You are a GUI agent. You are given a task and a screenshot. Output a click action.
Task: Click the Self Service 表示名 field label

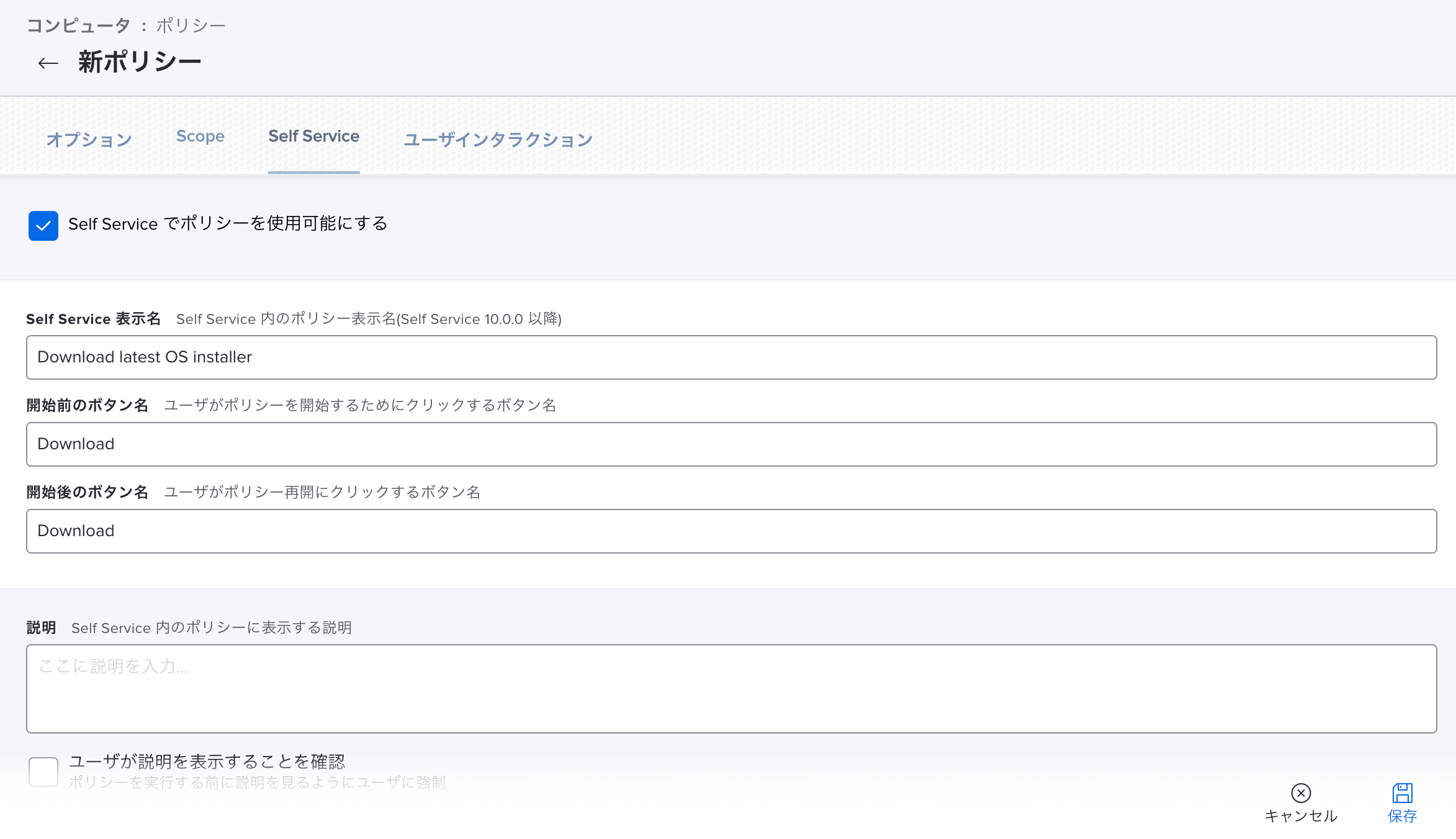94,319
